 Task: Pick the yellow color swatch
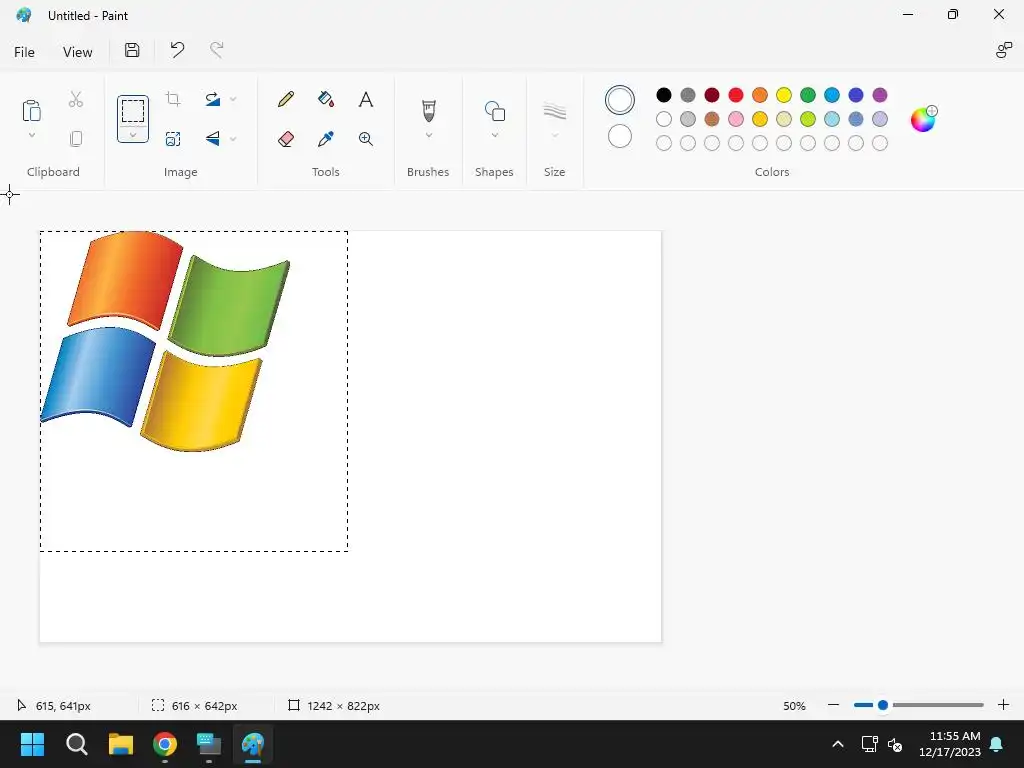(x=784, y=95)
